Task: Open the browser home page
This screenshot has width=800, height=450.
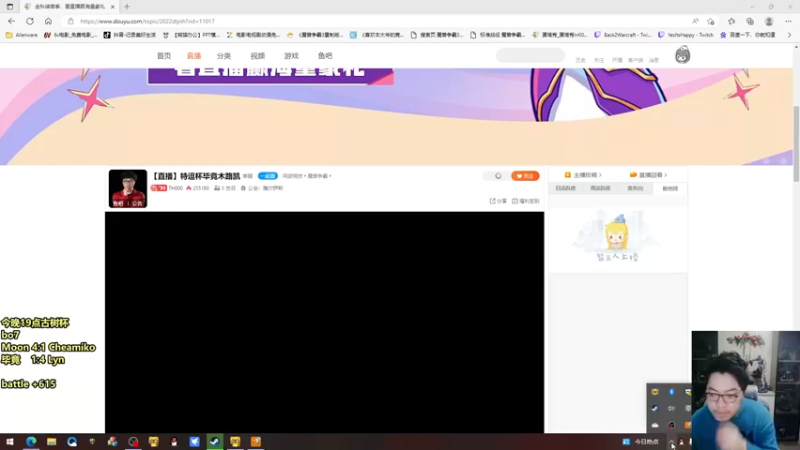Action: coord(48,21)
